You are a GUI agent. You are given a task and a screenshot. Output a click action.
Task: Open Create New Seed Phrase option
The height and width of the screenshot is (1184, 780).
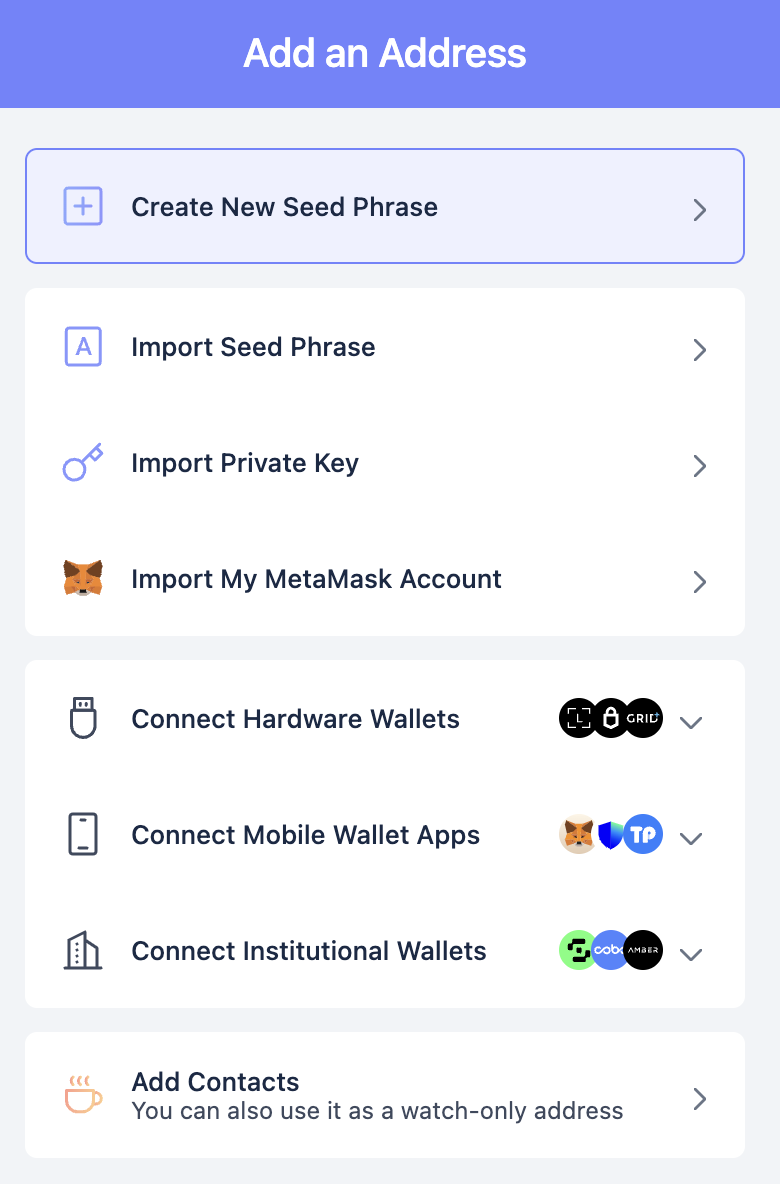pyautogui.click(x=385, y=206)
